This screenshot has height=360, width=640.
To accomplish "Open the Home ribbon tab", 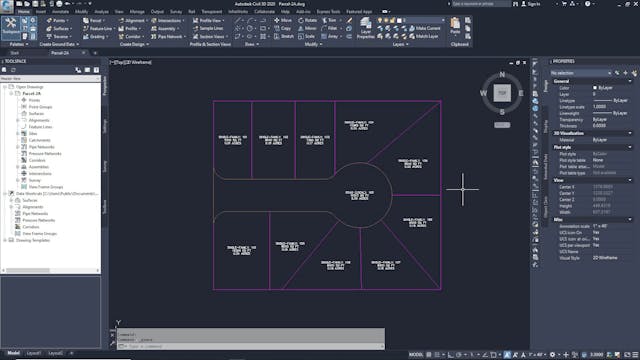I will pos(24,12).
